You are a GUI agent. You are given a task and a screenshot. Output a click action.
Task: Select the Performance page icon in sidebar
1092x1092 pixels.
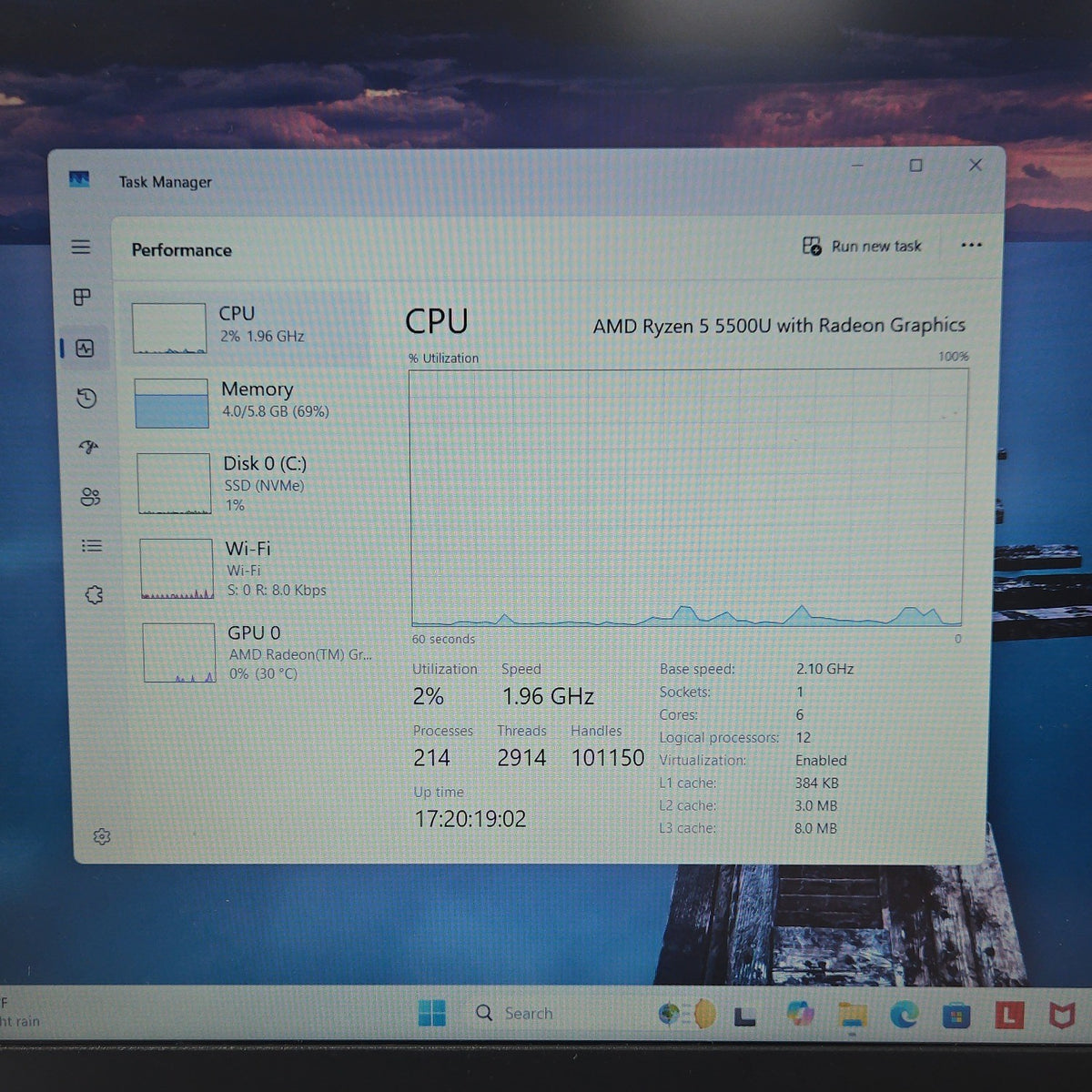tap(85, 348)
